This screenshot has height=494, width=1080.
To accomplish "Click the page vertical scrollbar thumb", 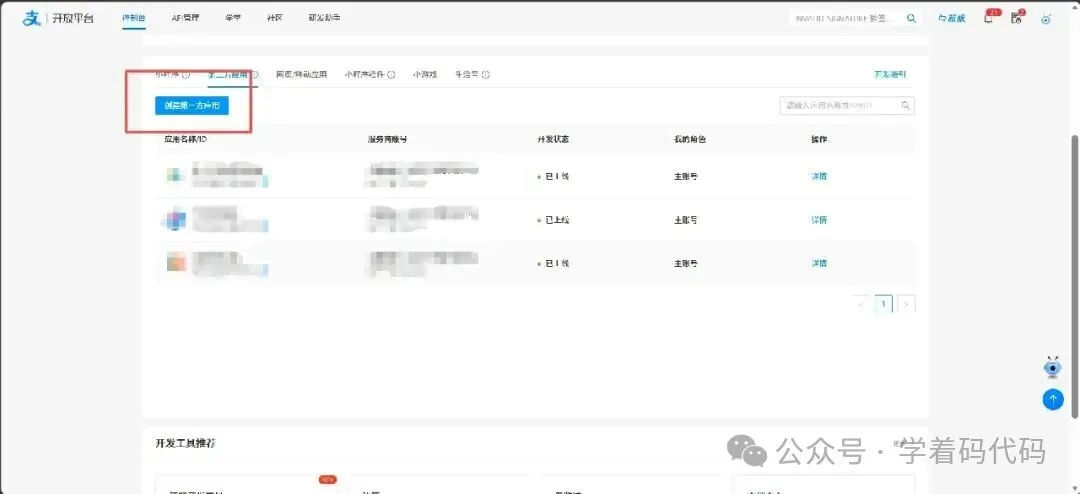I will tap(1075, 275).
